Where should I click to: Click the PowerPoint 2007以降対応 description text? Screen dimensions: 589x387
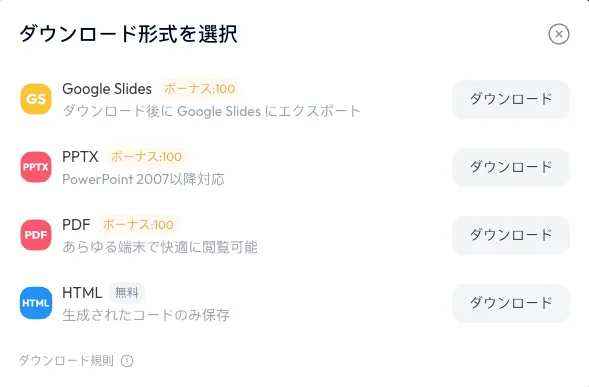(143, 179)
